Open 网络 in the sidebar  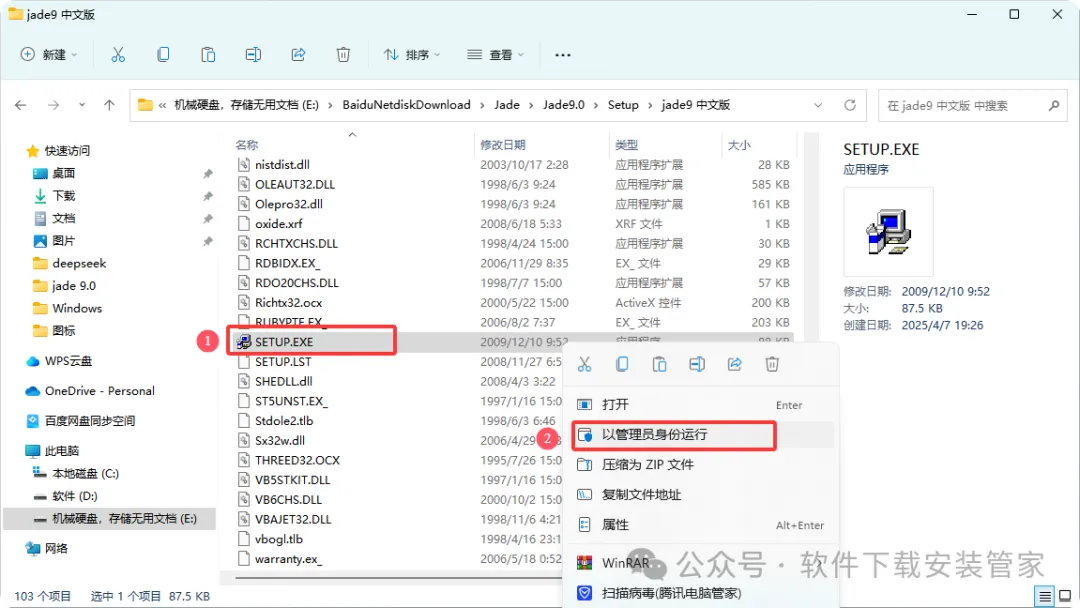[x=56, y=549]
